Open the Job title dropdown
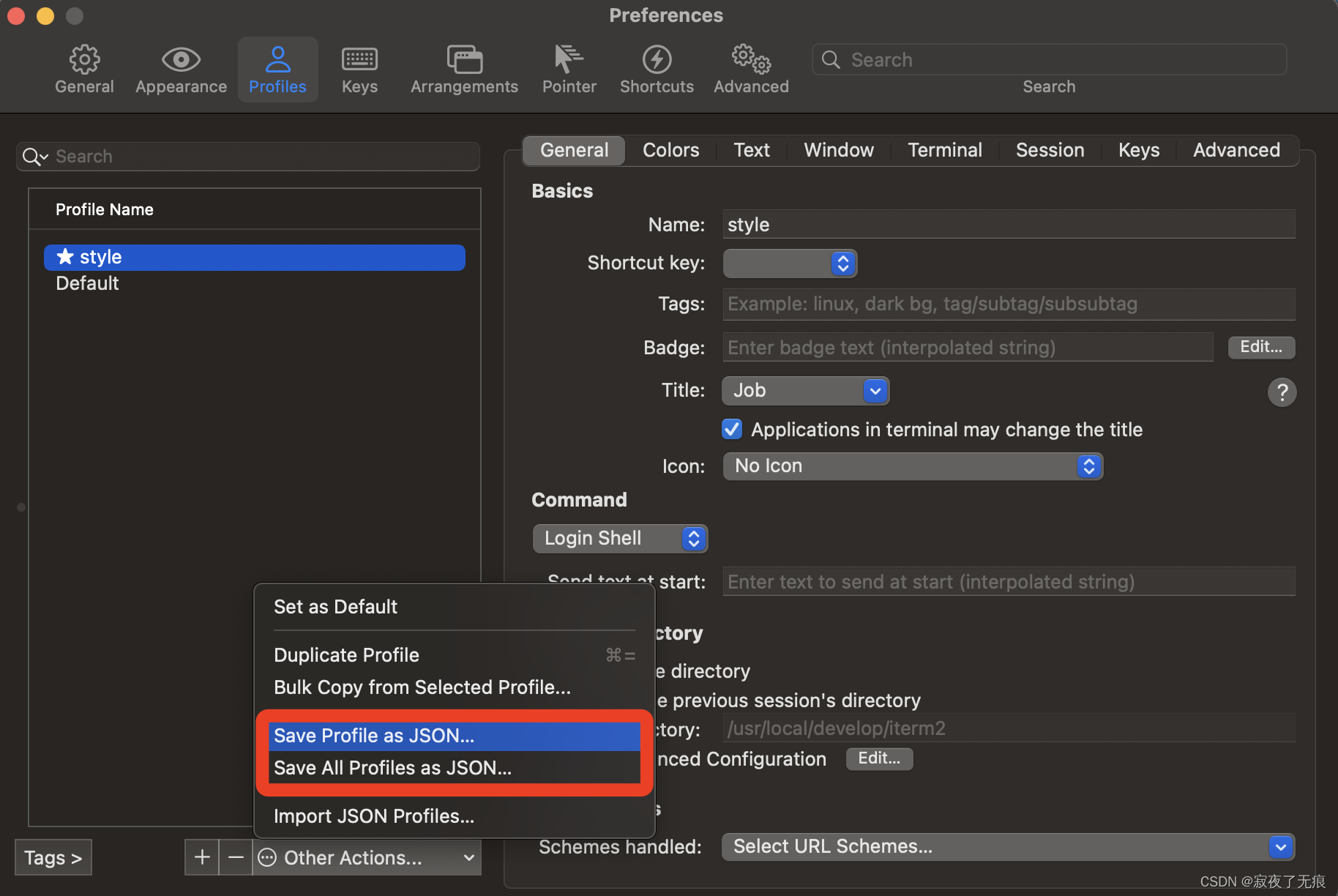This screenshot has width=1338, height=896. tap(804, 390)
